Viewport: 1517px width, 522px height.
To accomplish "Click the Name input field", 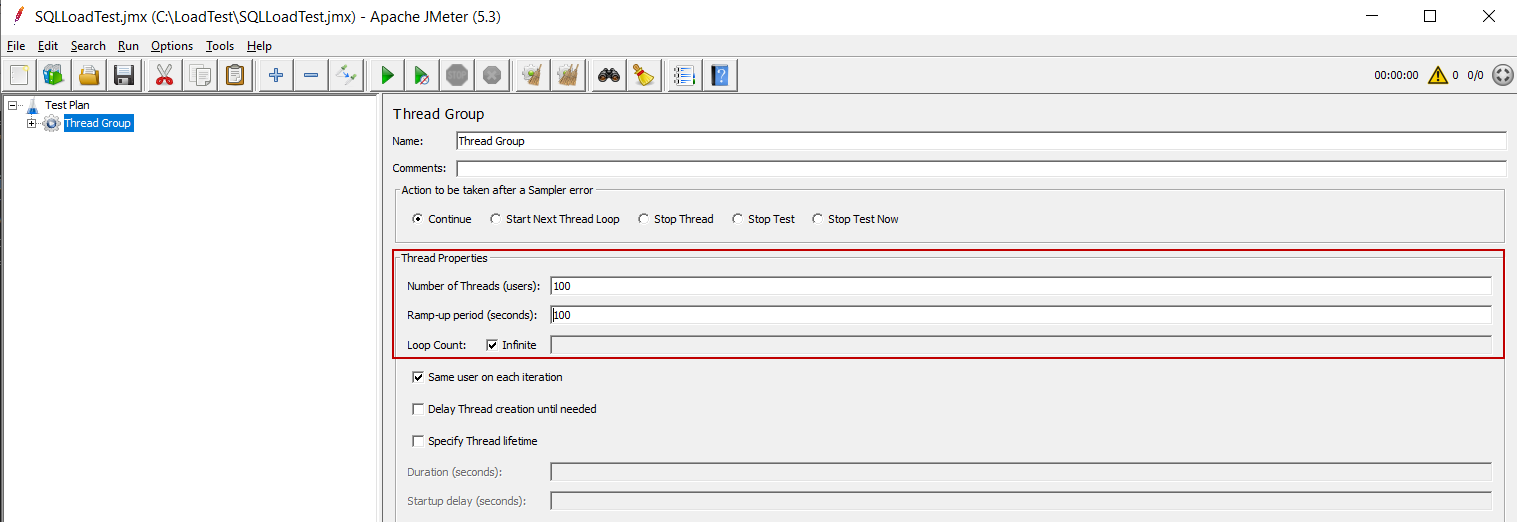I will click(x=981, y=141).
